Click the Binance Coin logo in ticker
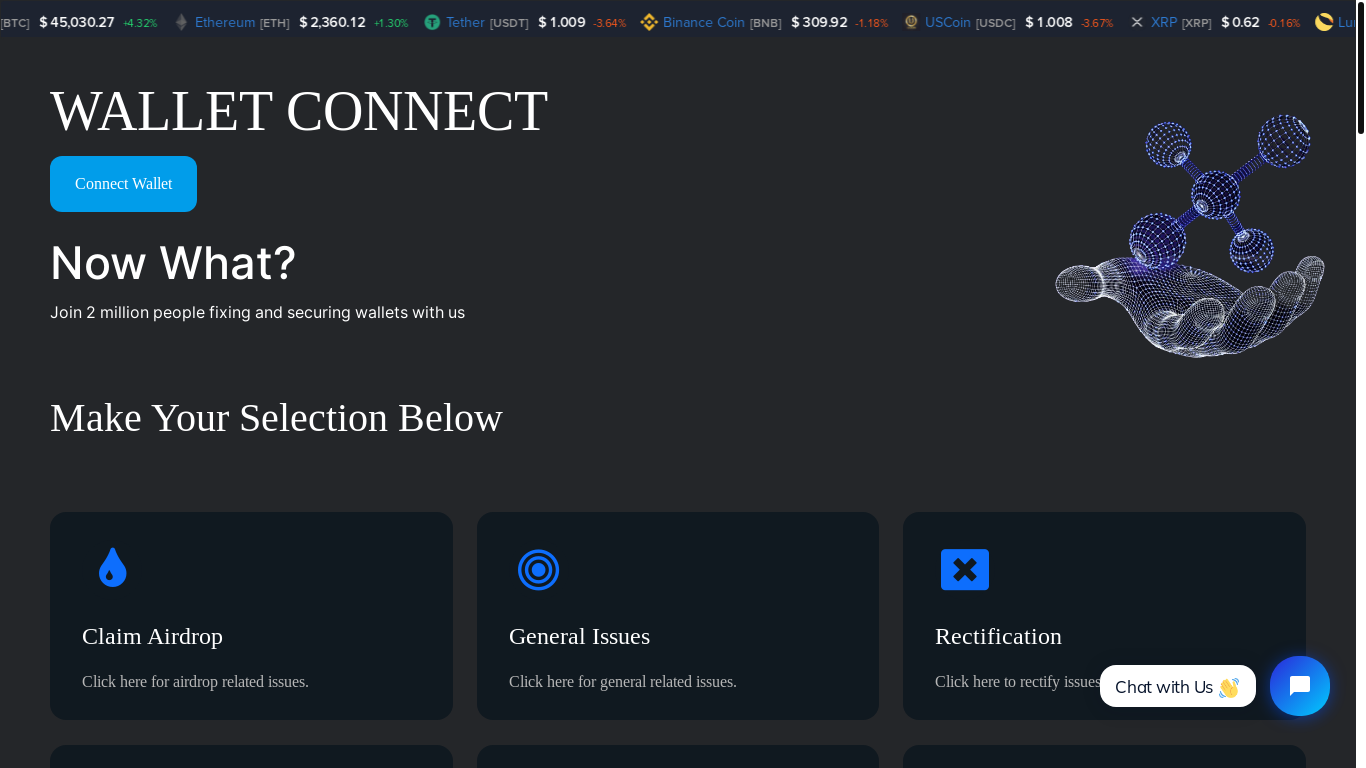This screenshot has width=1366, height=768. click(x=649, y=22)
